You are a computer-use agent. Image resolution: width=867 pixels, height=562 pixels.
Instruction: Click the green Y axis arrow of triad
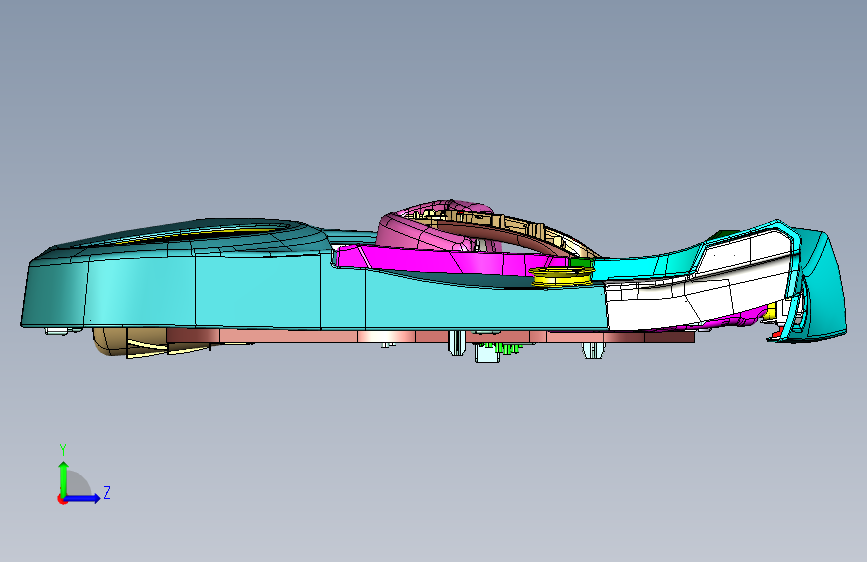point(64,478)
